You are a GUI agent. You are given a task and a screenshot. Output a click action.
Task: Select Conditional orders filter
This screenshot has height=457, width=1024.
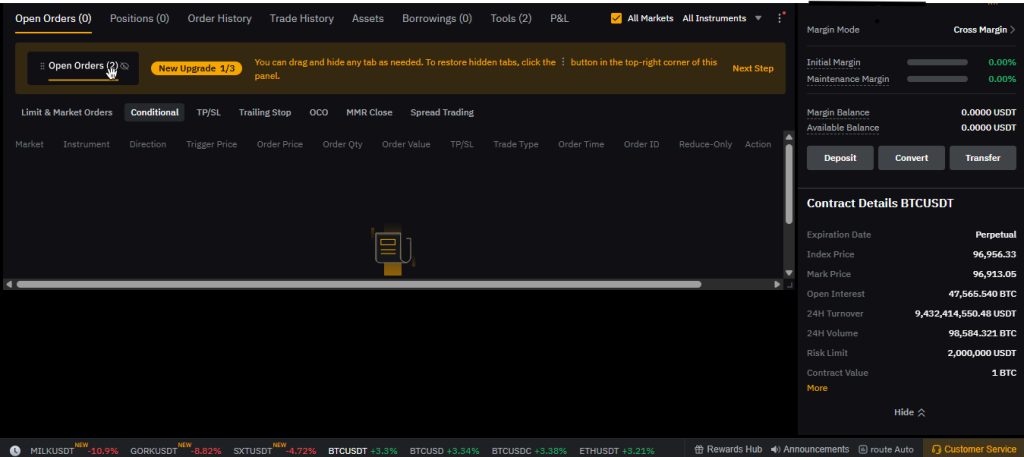tap(154, 112)
